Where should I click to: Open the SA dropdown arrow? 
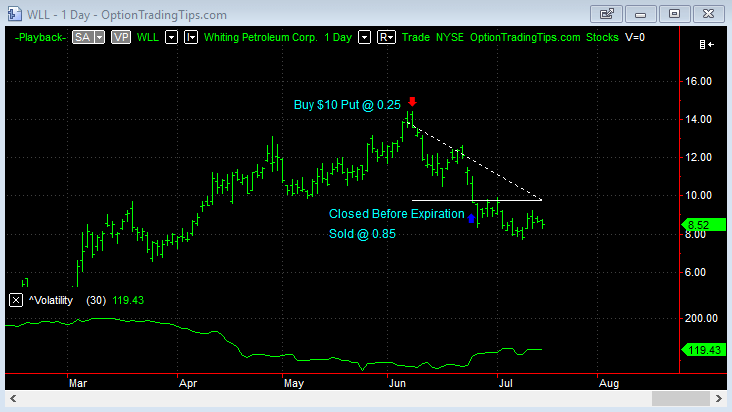[99, 37]
